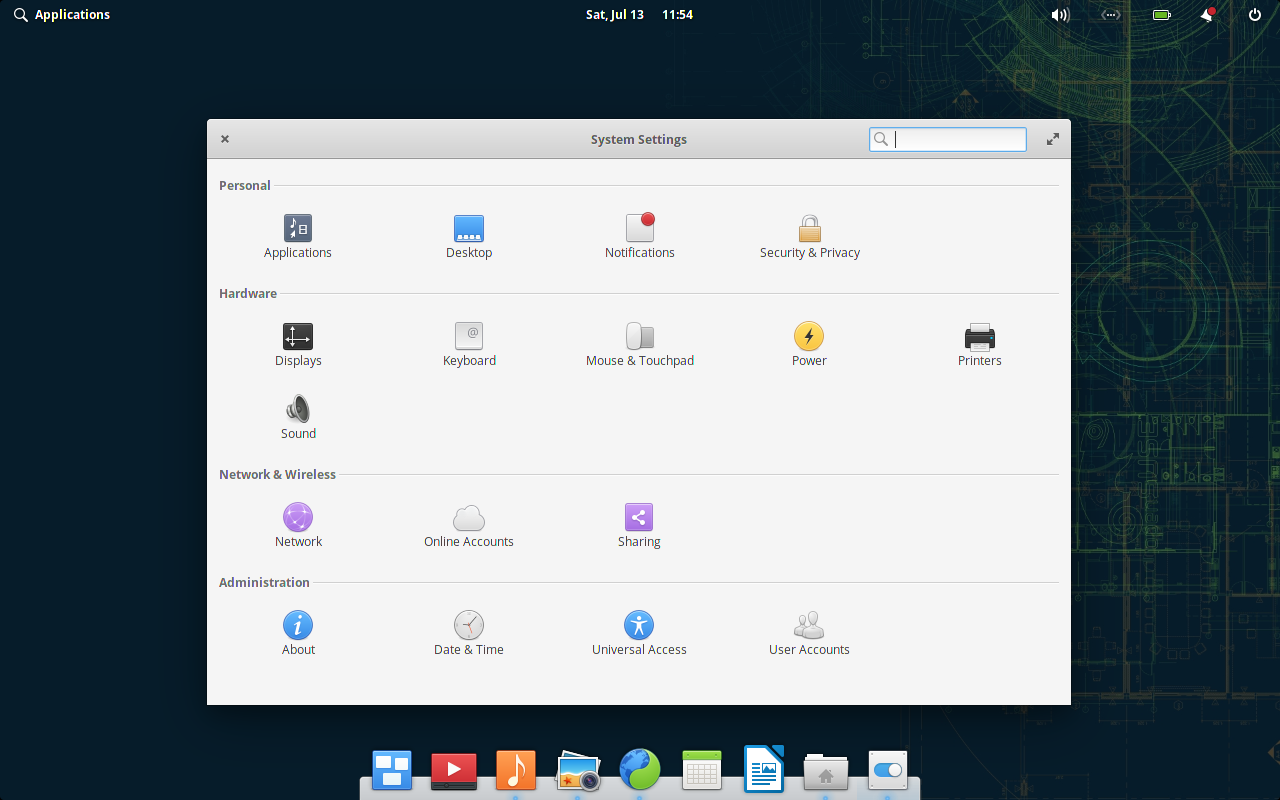Image resolution: width=1280 pixels, height=800 pixels.
Task: Open the date and time panel indicator
Action: [x=639, y=15]
